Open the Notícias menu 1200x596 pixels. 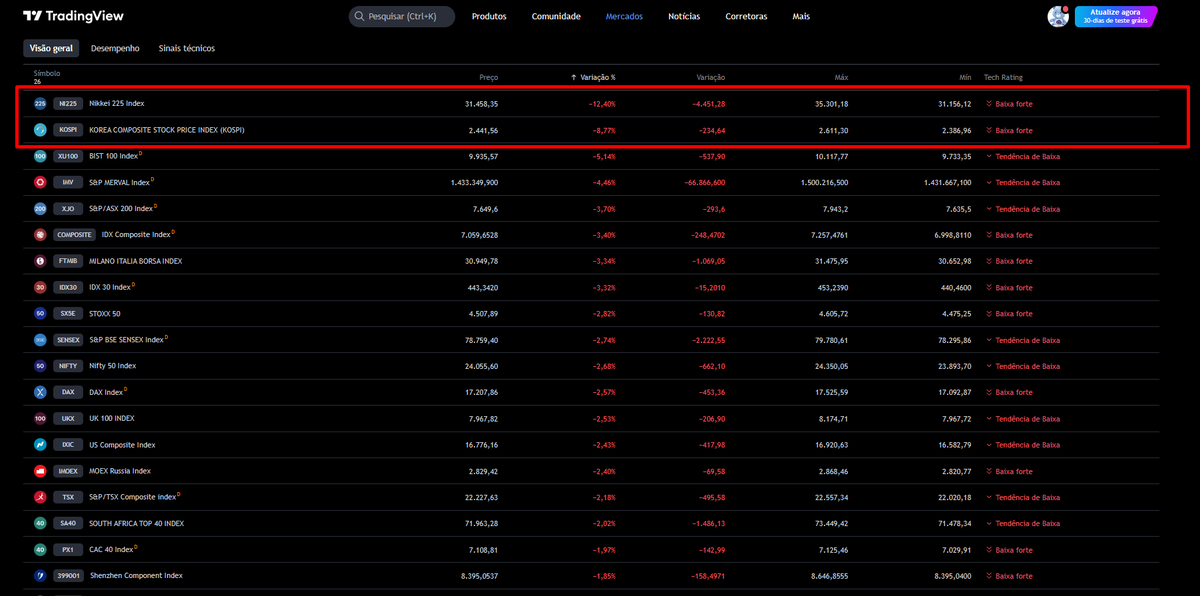coord(684,17)
